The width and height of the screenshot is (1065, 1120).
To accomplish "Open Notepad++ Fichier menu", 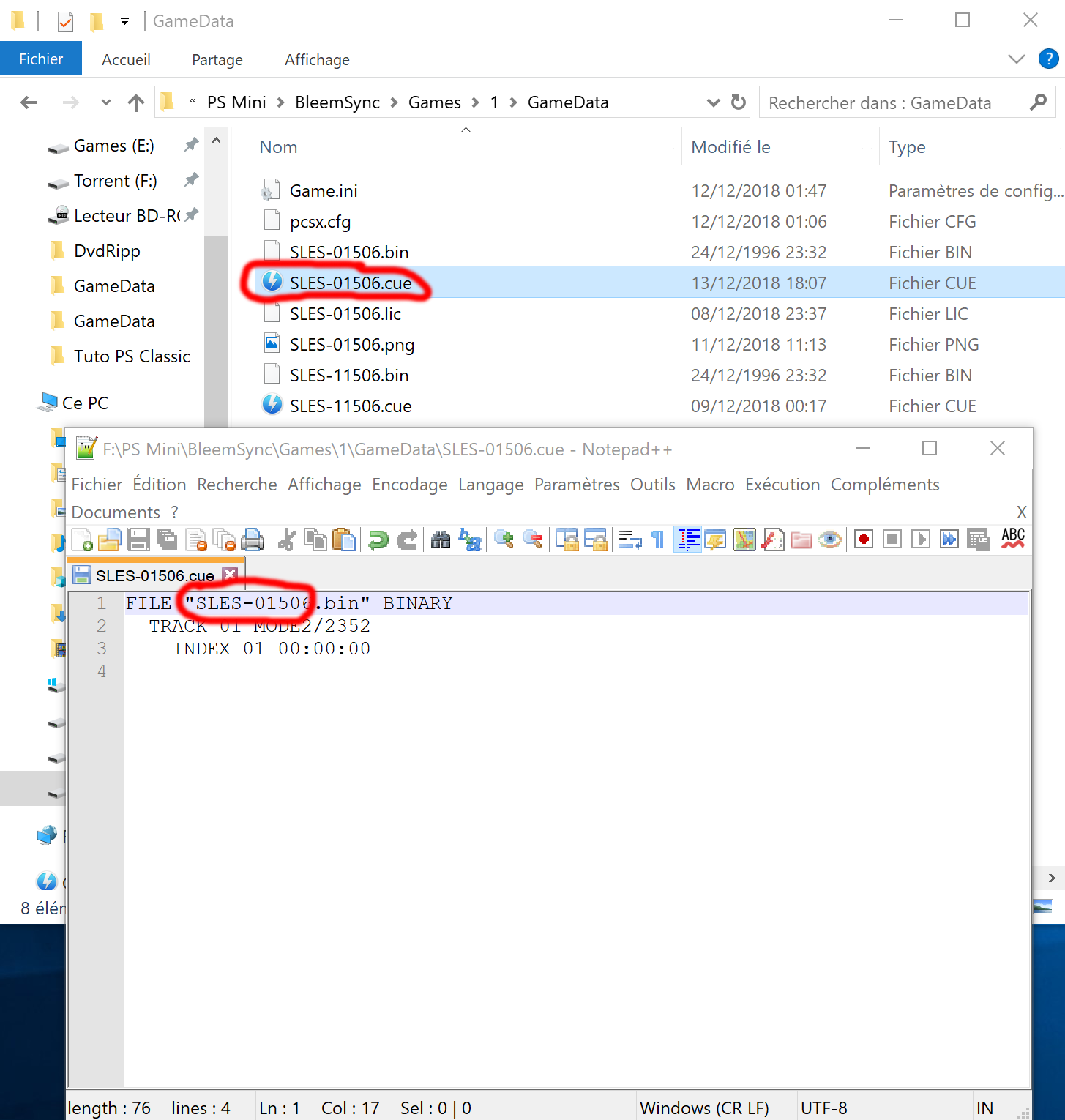I will [97, 485].
